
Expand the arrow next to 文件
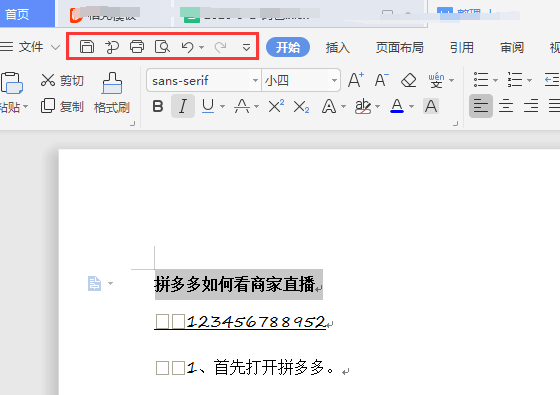tap(55, 47)
